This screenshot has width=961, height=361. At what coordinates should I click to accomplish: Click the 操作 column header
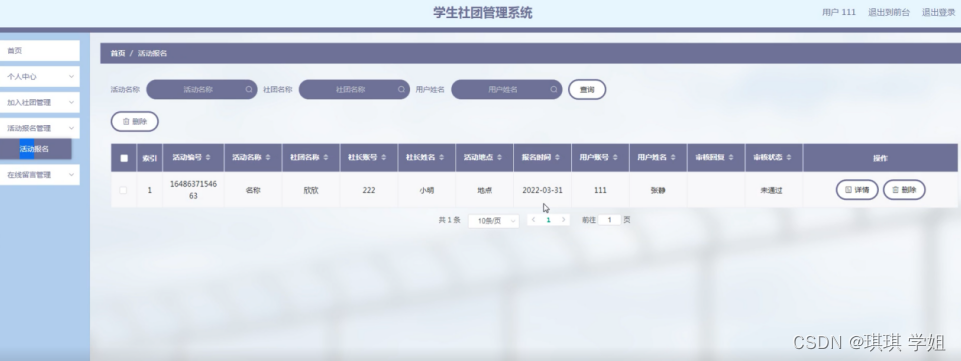tap(880, 158)
